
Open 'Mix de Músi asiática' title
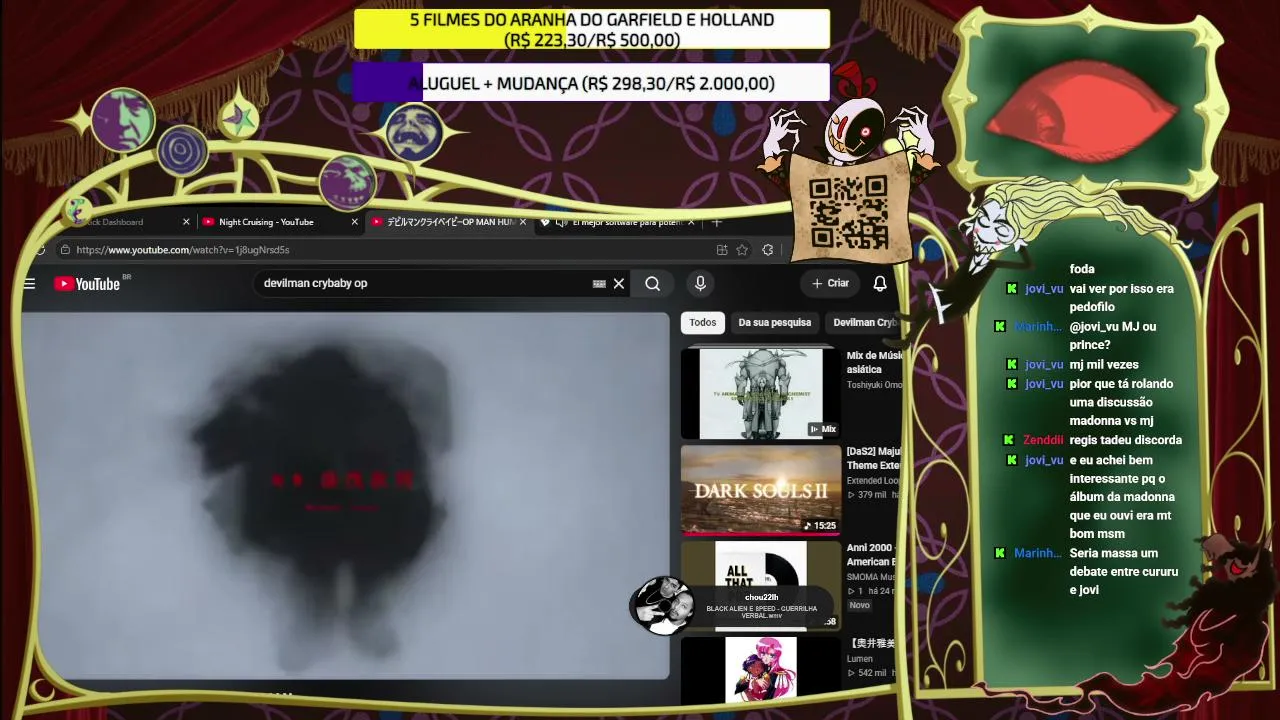[x=874, y=362]
